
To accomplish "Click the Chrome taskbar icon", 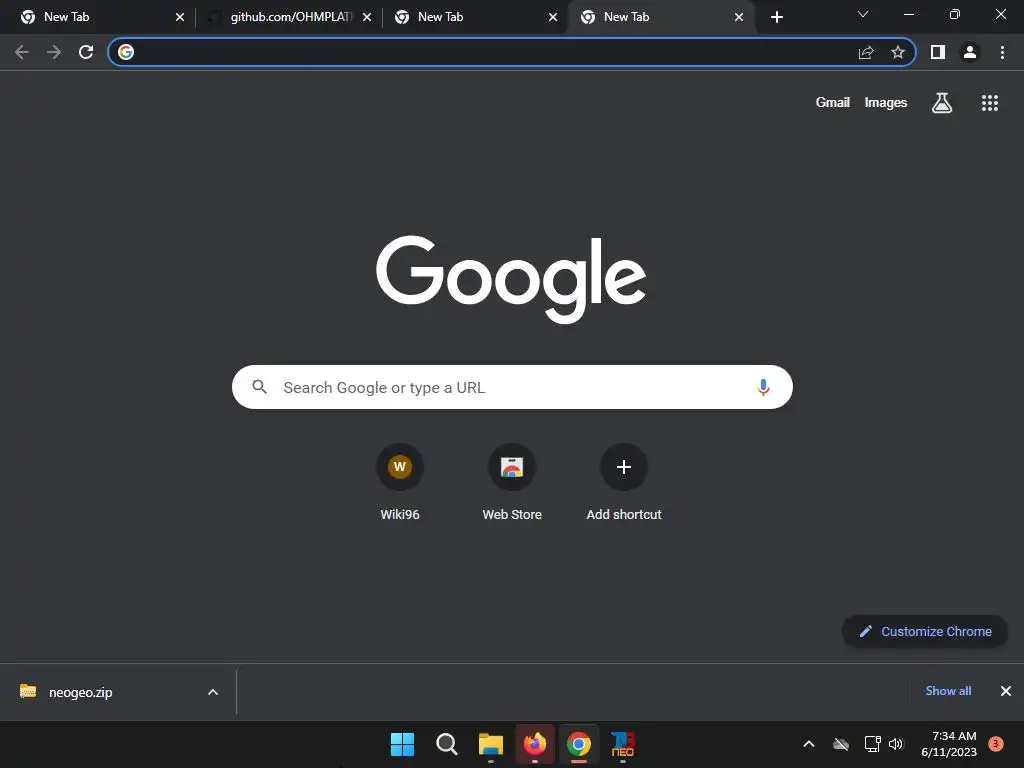I will [579, 744].
